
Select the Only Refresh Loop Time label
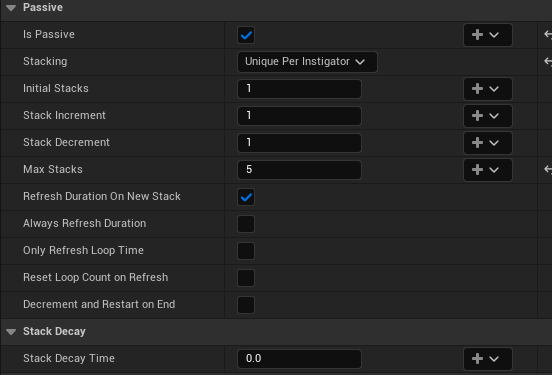(83, 250)
